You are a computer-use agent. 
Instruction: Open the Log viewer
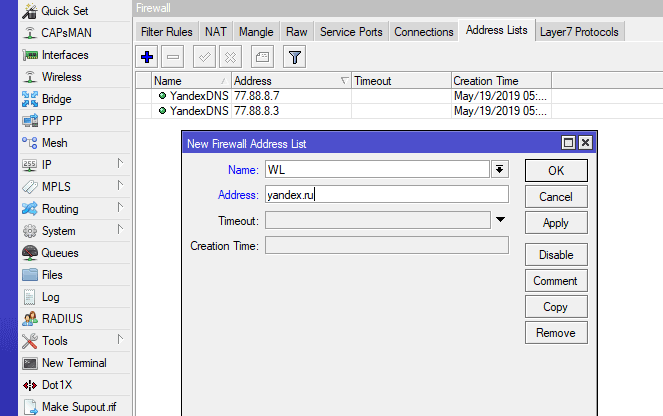pos(75,296)
